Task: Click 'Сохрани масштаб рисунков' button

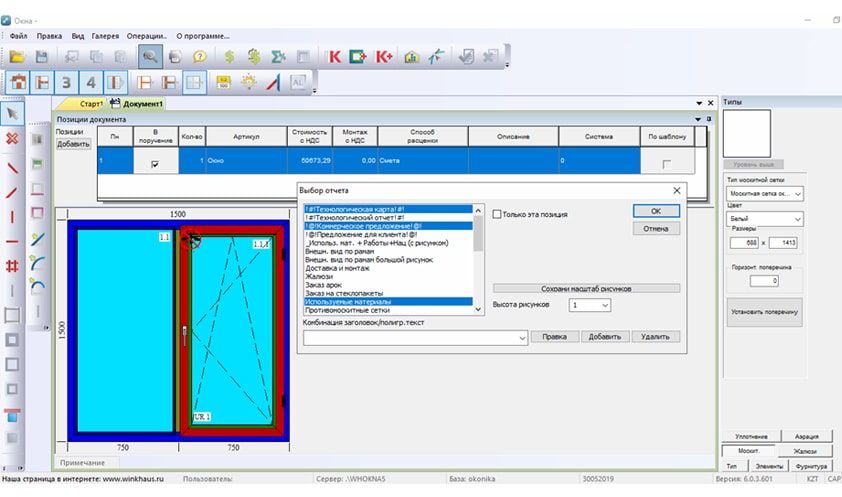Action: (586, 288)
